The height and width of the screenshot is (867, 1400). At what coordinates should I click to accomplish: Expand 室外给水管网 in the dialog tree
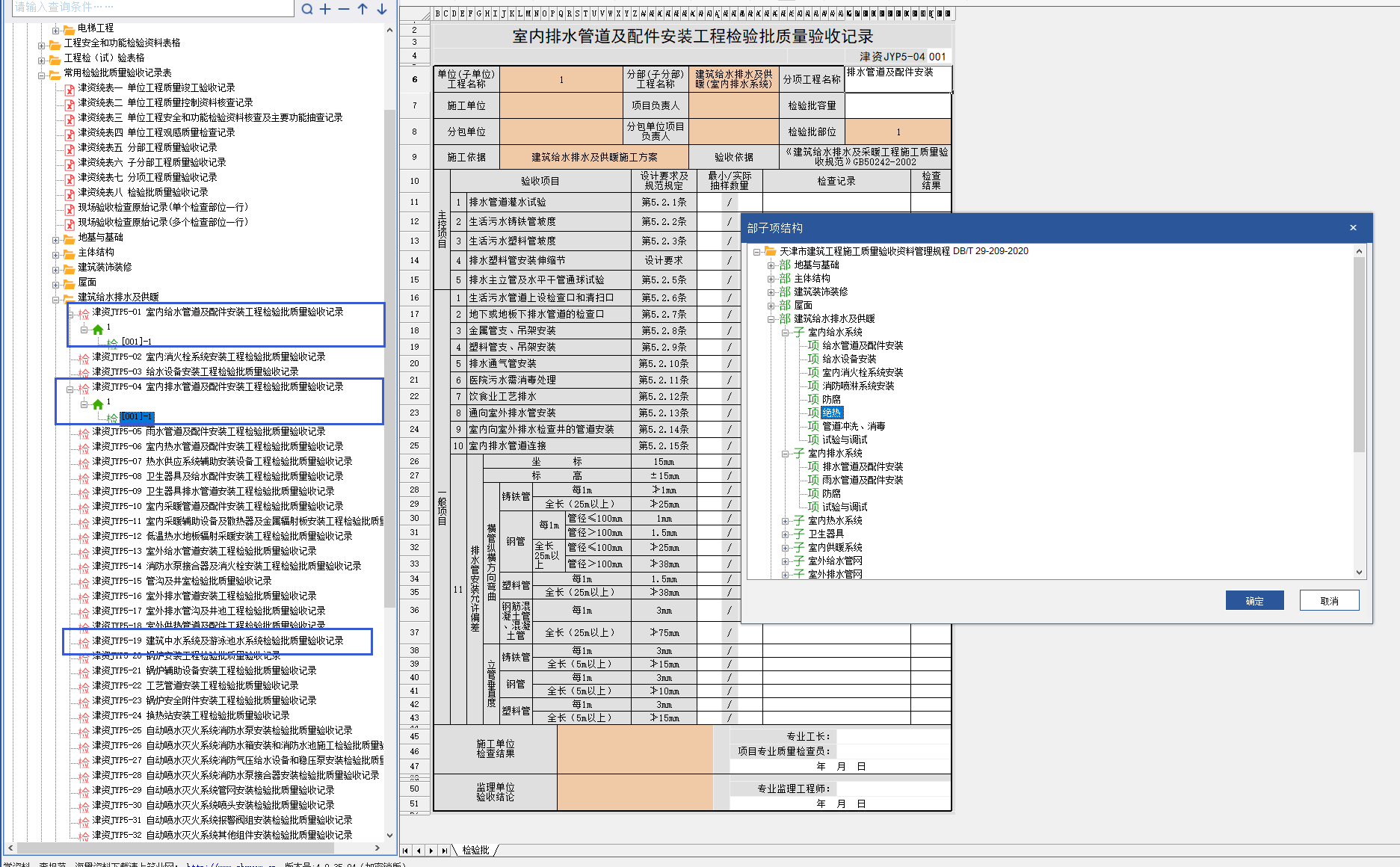785,561
